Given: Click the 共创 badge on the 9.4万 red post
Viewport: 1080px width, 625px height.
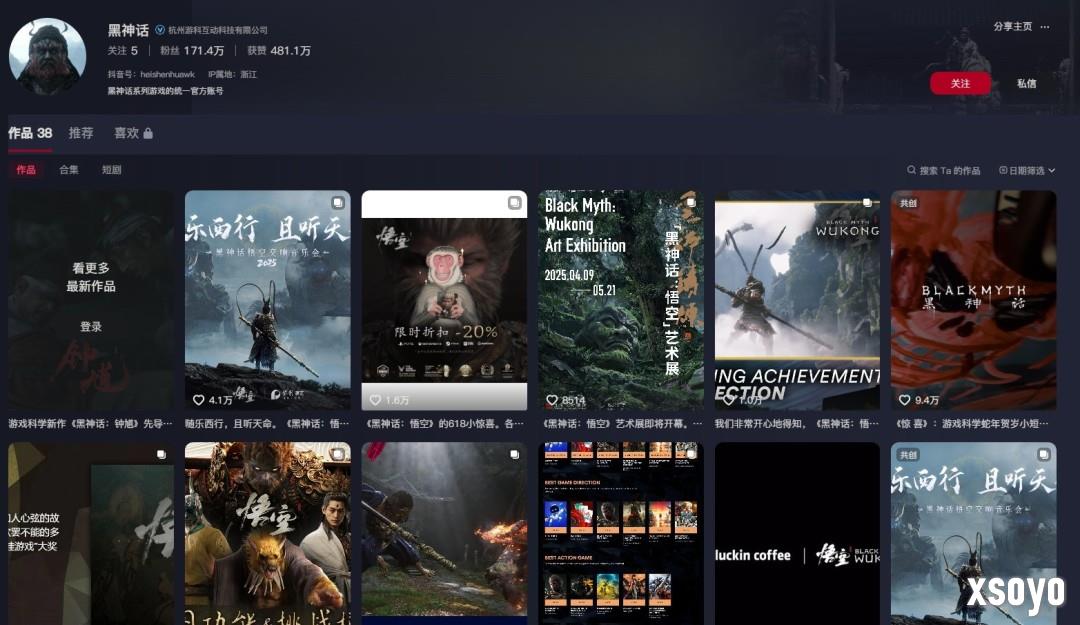Looking at the screenshot, I should [908, 203].
